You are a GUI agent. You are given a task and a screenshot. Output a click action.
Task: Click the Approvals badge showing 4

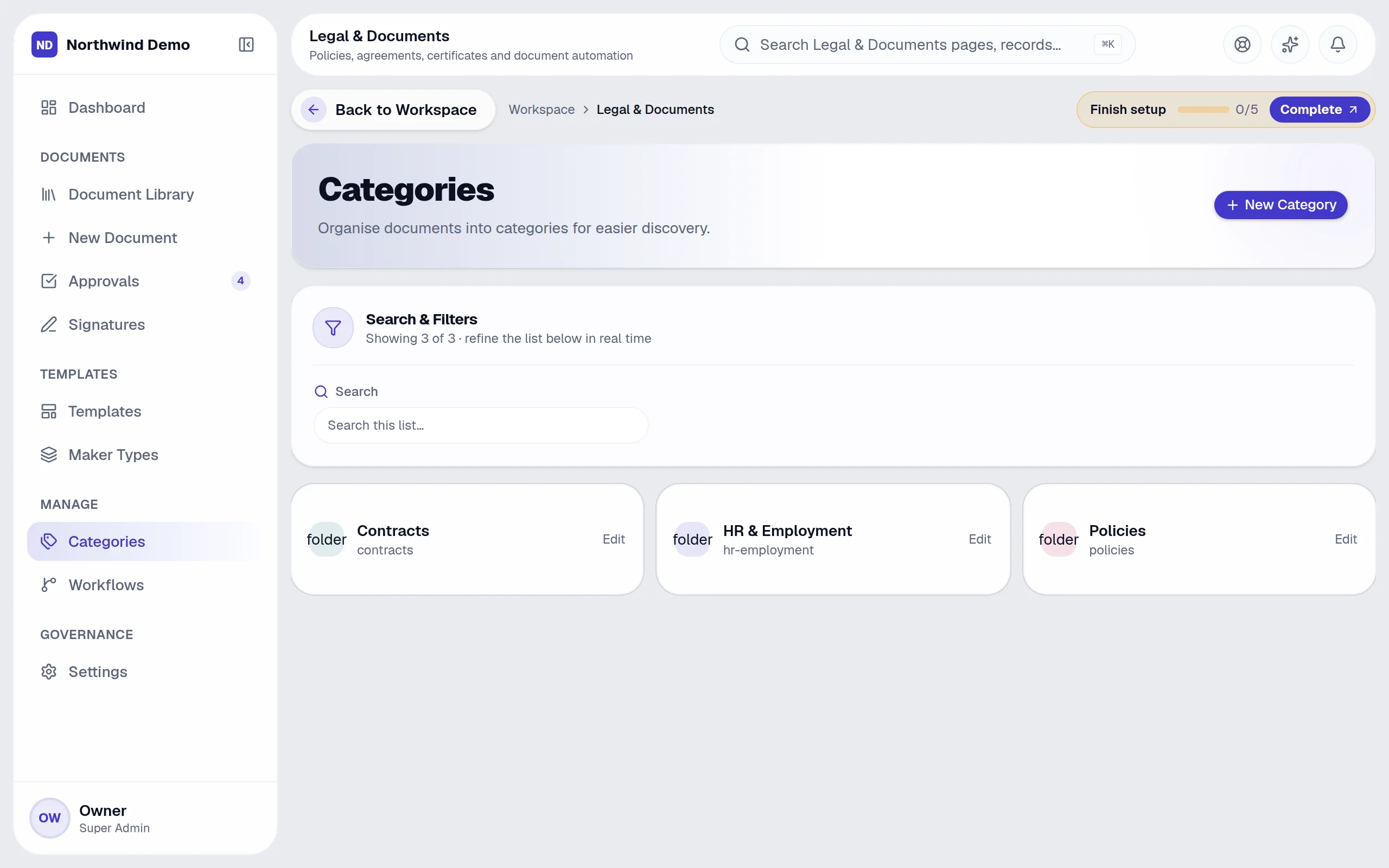tap(240, 280)
